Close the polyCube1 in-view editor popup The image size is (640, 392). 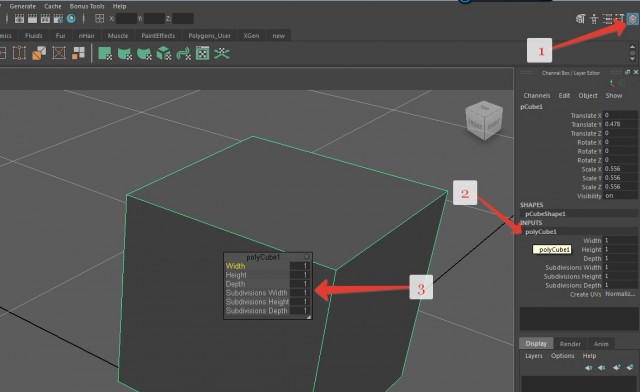pyautogui.click(x=307, y=257)
